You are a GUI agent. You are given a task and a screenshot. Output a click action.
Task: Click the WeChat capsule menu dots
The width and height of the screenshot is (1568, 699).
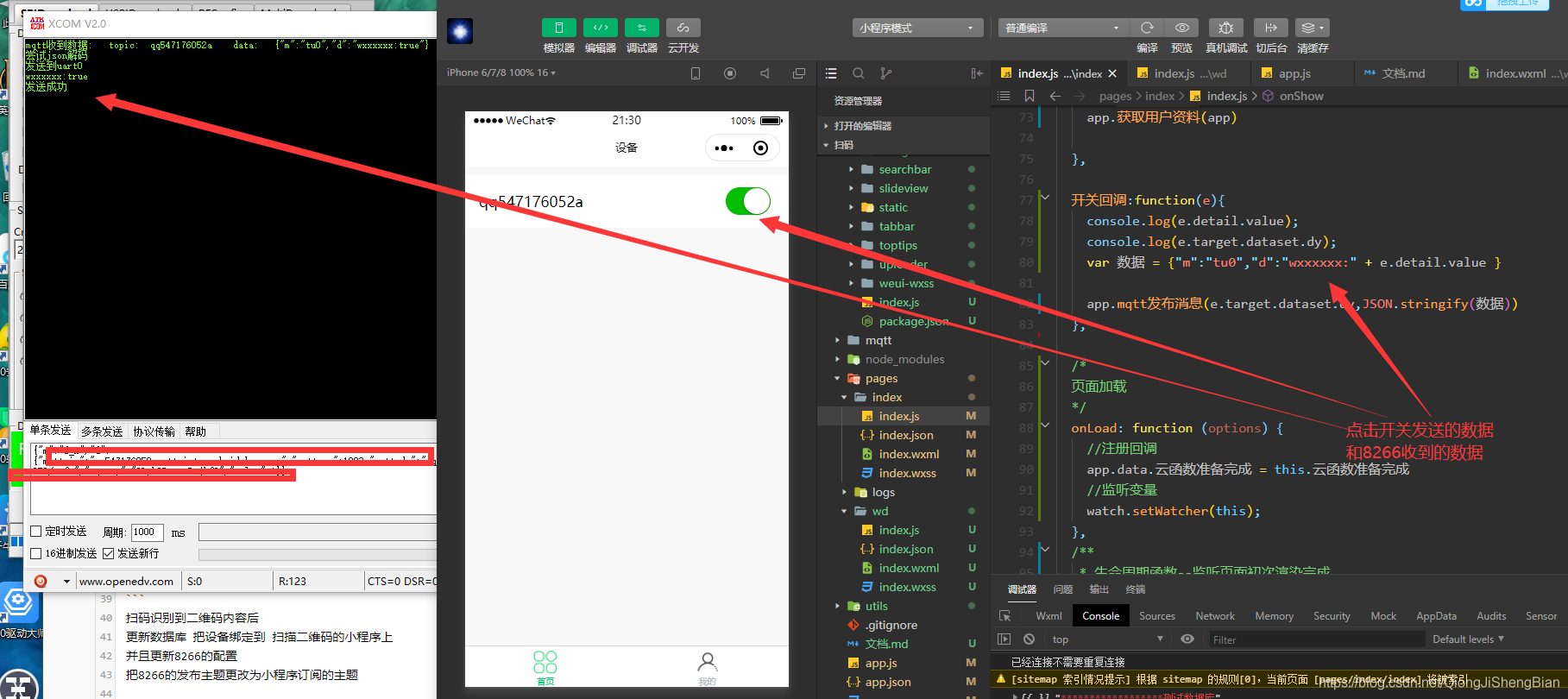(724, 148)
